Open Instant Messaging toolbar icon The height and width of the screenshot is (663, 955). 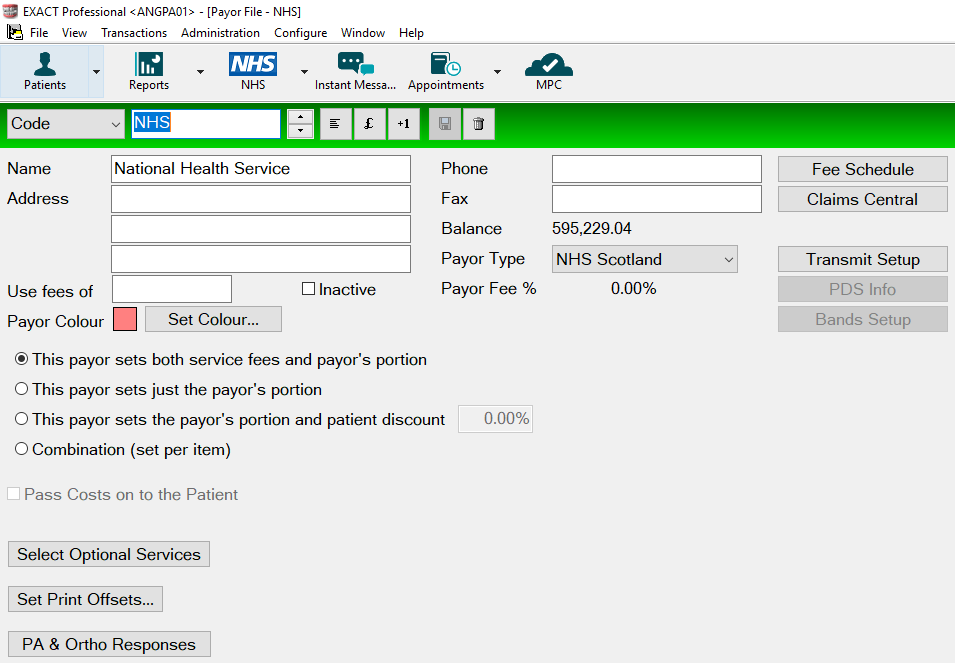(355, 71)
